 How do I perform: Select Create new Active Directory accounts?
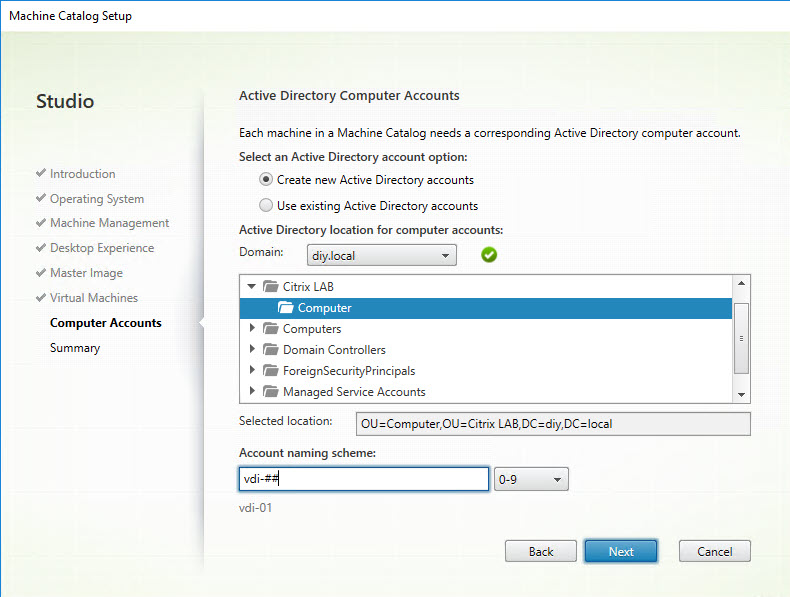pyautogui.click(x=266, y=180)
